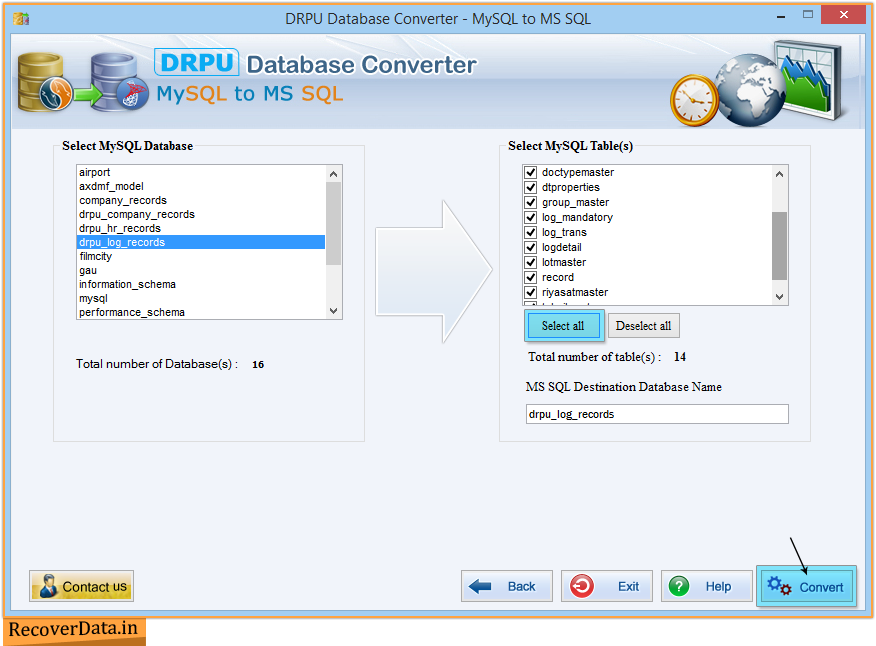
Task: Toggle the lotmaster checkbox
Action: coord(531,263)
